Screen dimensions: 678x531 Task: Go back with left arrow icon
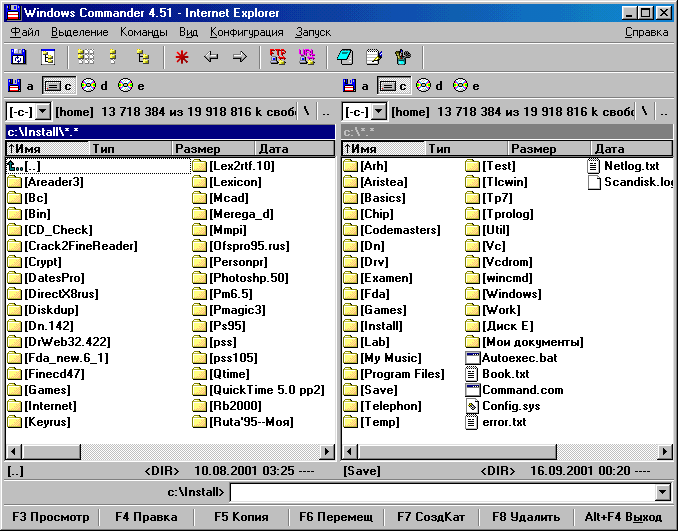(x=211, y=57)
